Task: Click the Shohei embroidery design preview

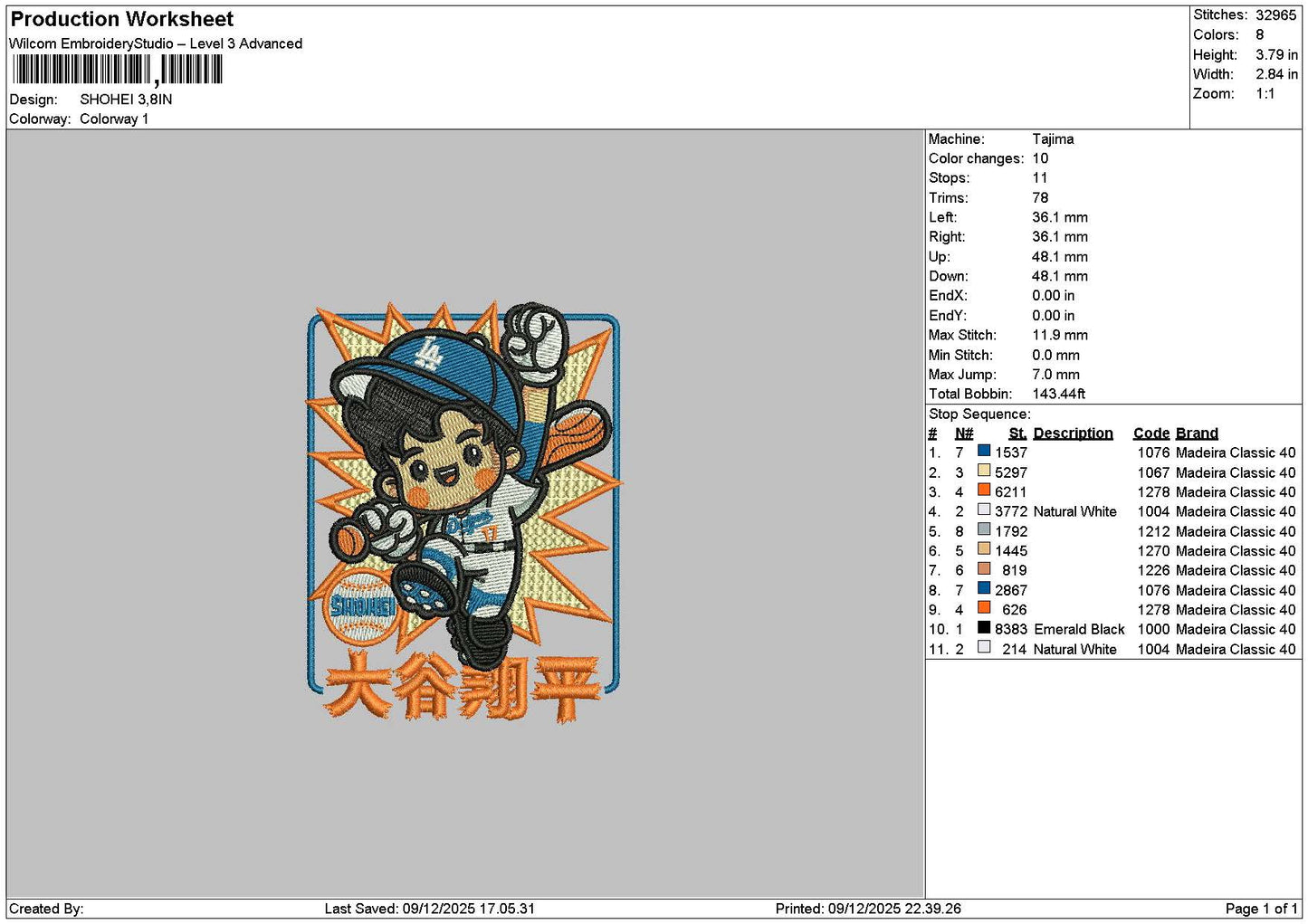Action: point(463,512)
